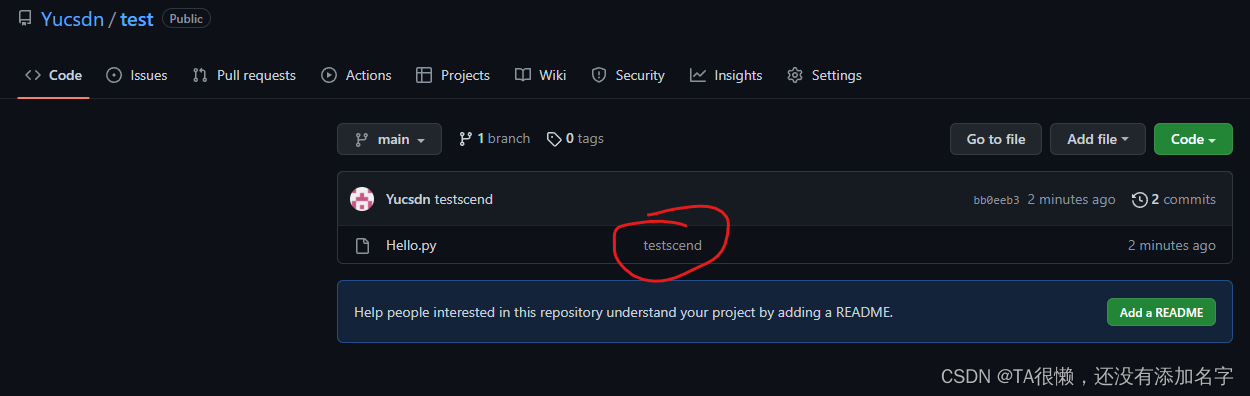Image resolution: width=1250 pixels, height=396 pixels.
Task: Click the graph icon of Insights
Action: pyautogui.click(x=698, y=75)
